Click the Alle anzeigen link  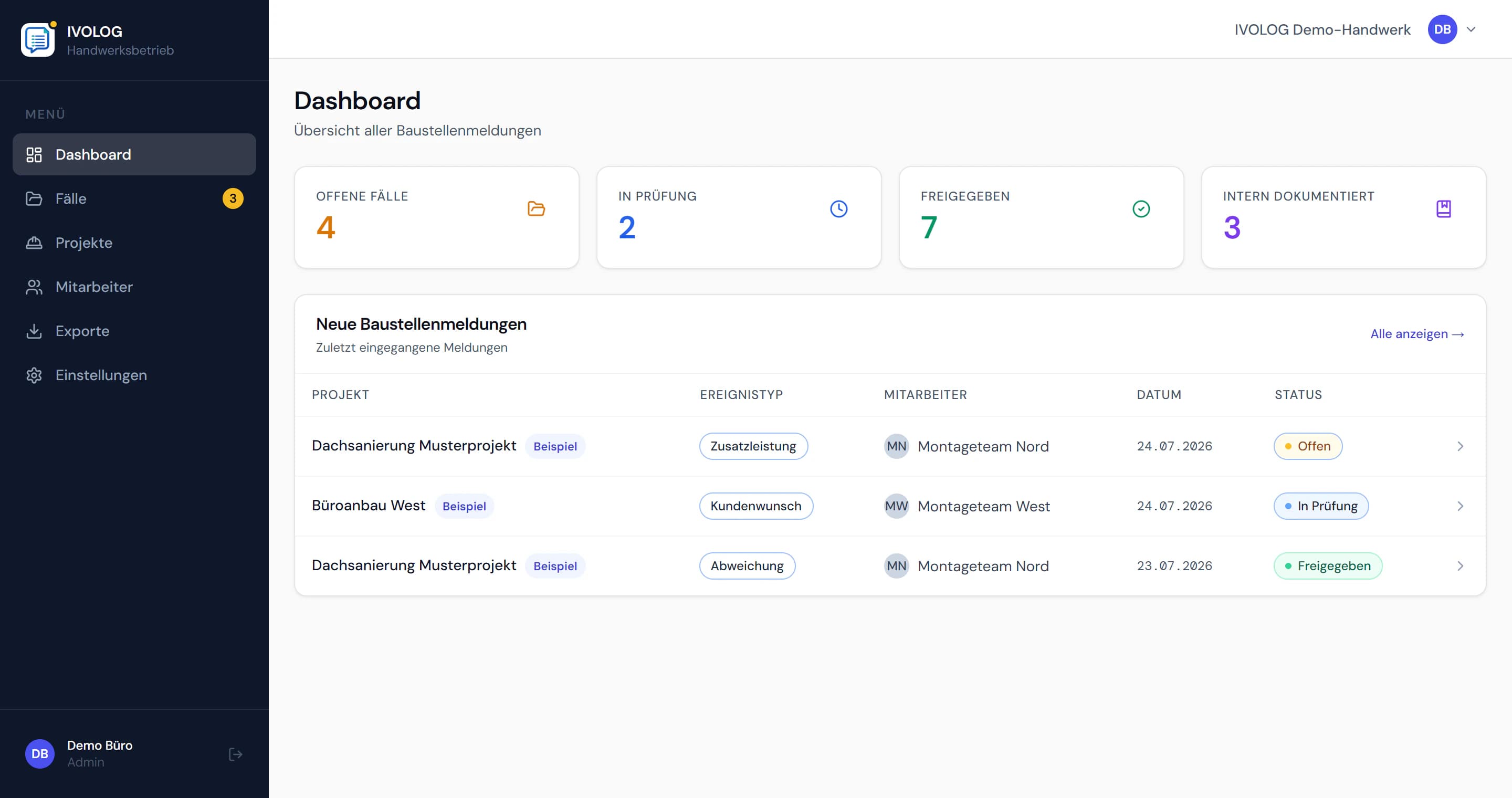coord(1417,334)
